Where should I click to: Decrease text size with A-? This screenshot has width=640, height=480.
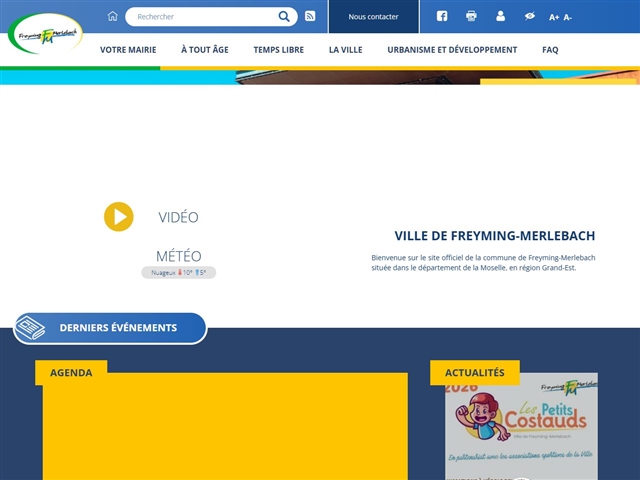(x=568, y=17)
